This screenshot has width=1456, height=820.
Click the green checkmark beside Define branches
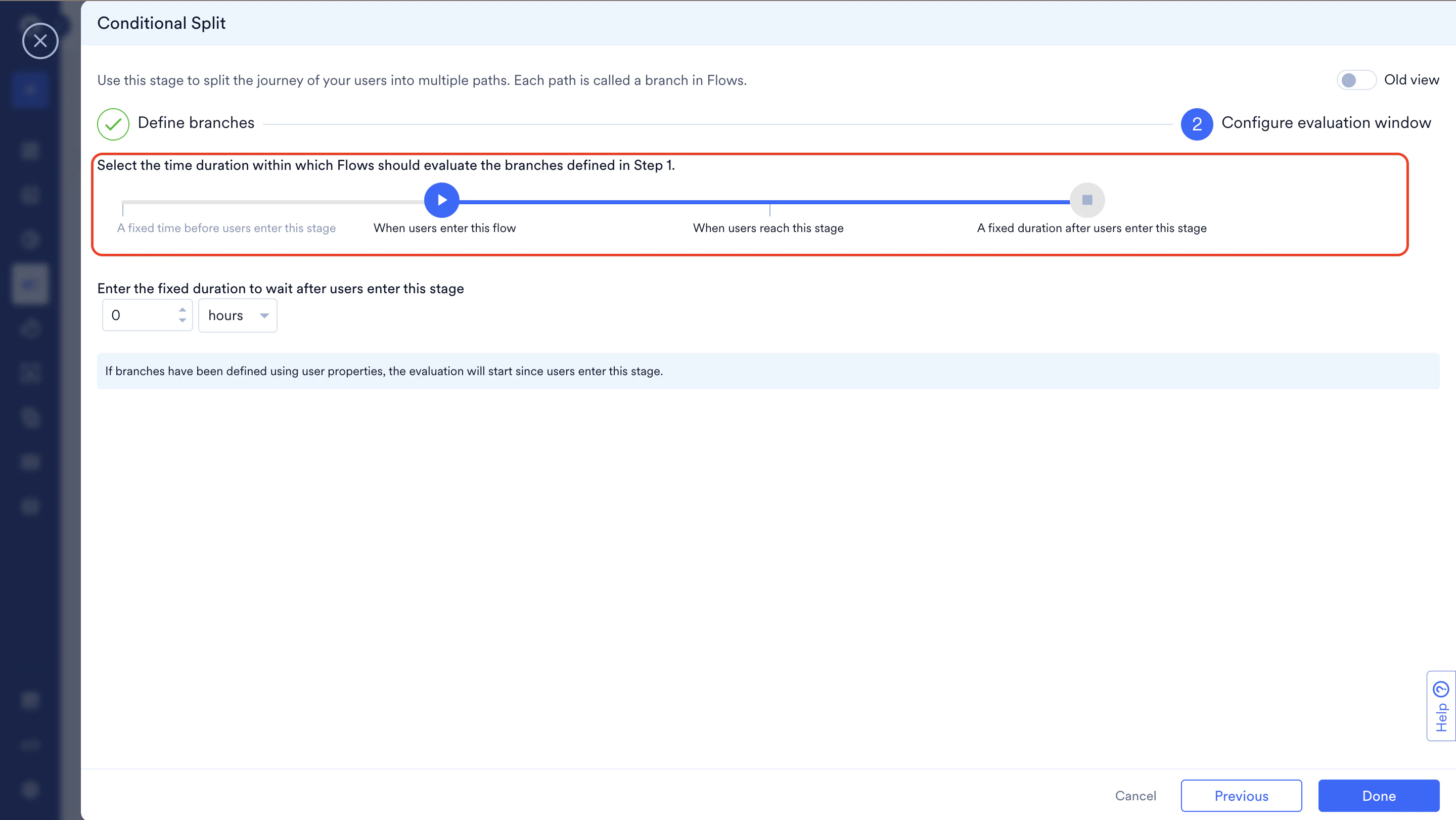click(x=113, y=124)
